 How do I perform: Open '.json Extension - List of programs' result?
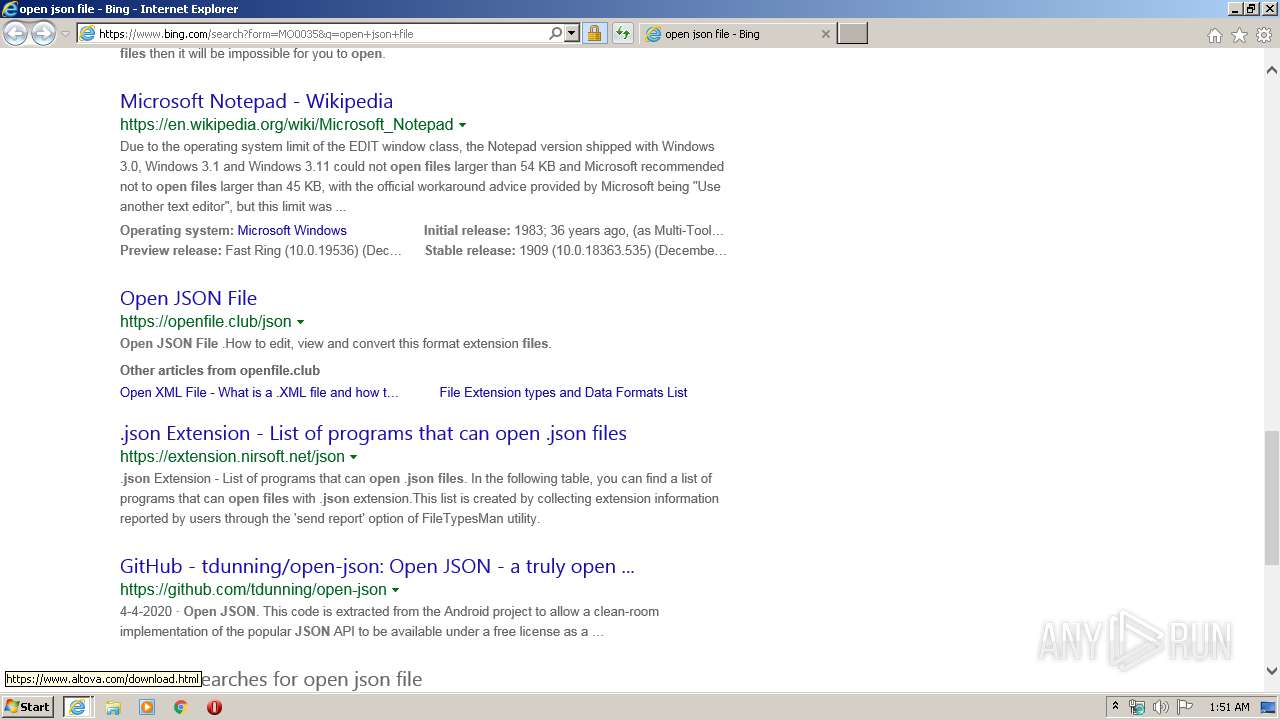tap(373, 433)
